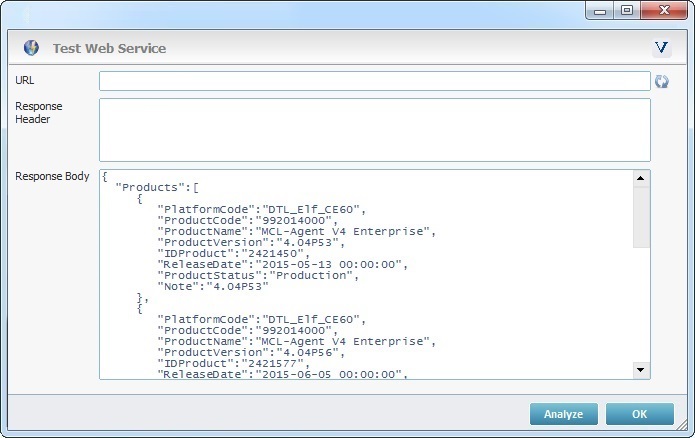The image size is (695, 438).
Task: Click the V logo icon in header
Action: coord(661,48)
